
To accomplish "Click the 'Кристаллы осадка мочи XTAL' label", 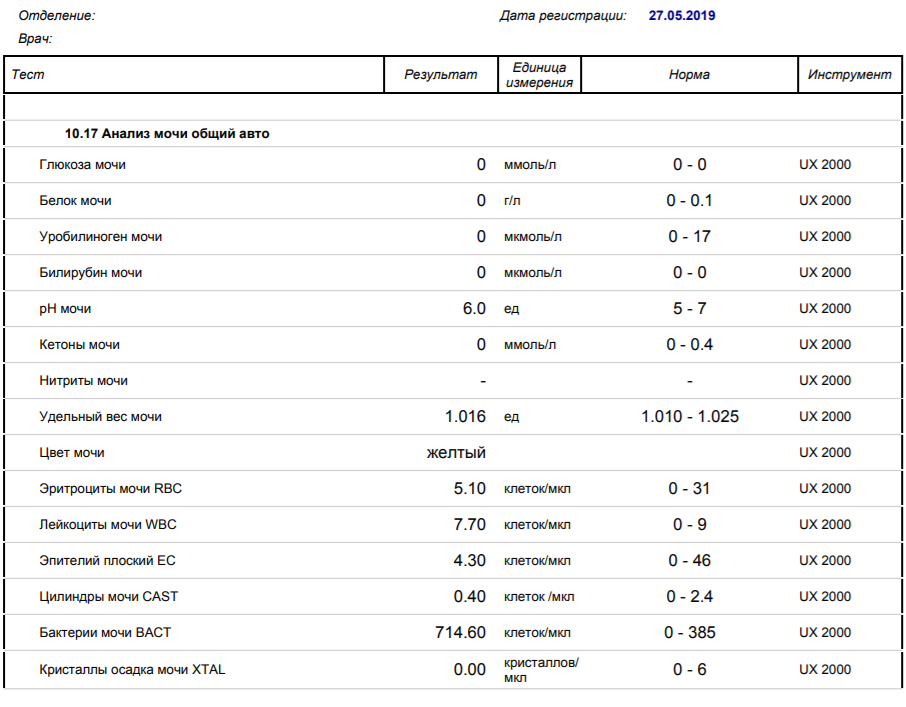I will 132,670.
